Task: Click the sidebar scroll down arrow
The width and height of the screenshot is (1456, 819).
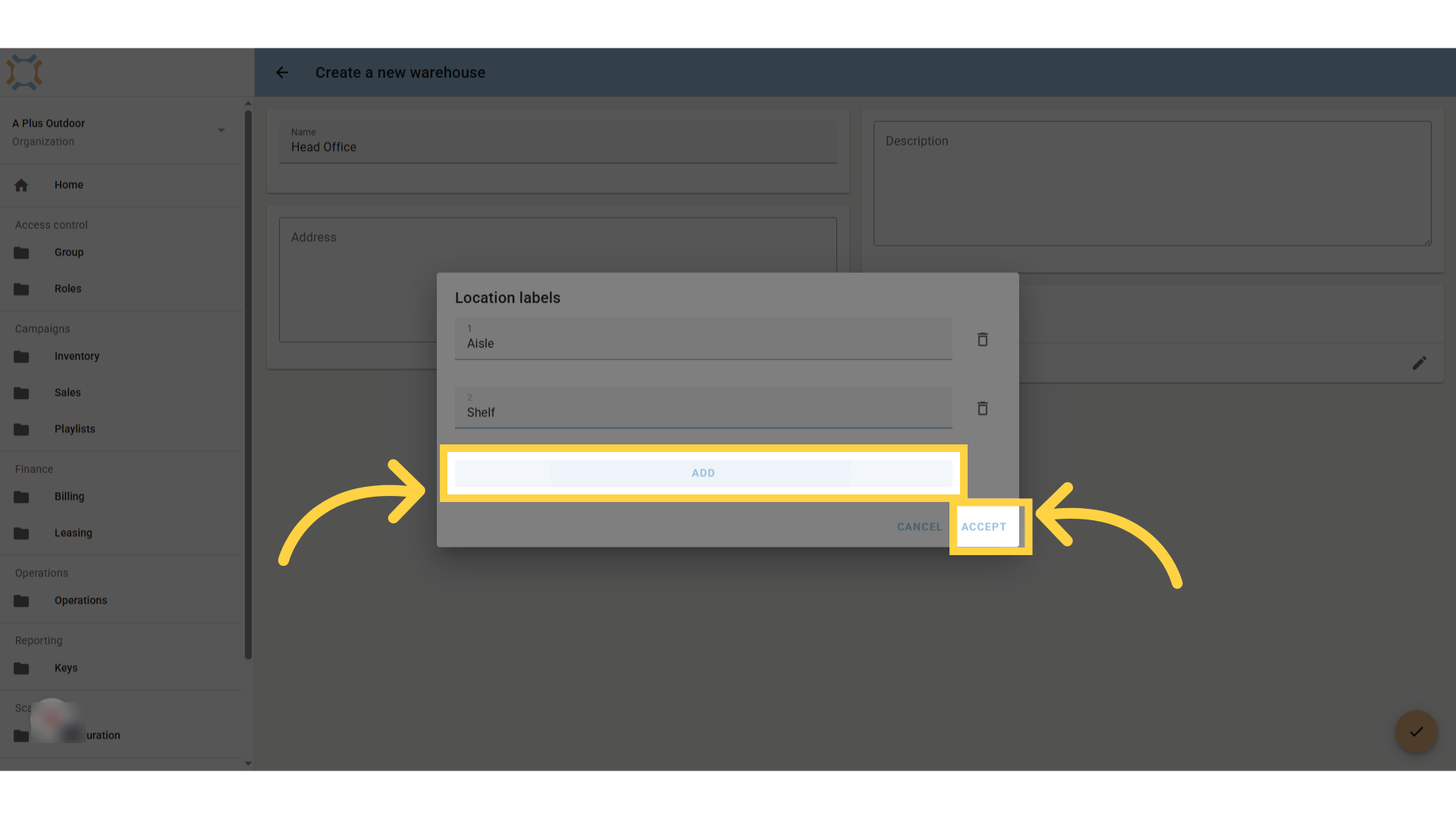Action: 248,764
